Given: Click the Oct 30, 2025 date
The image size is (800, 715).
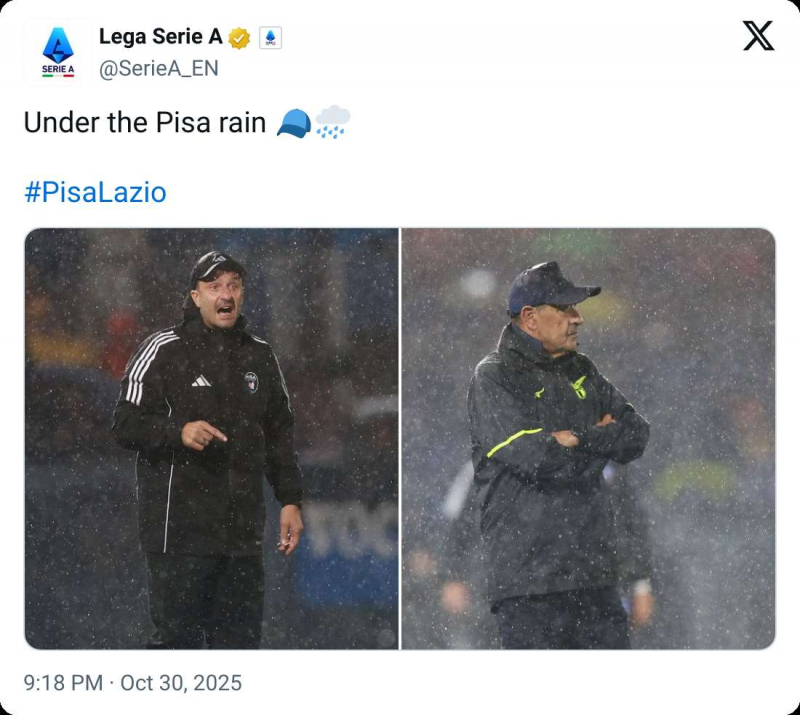Looking at the screenshot, I should point(181,683).
